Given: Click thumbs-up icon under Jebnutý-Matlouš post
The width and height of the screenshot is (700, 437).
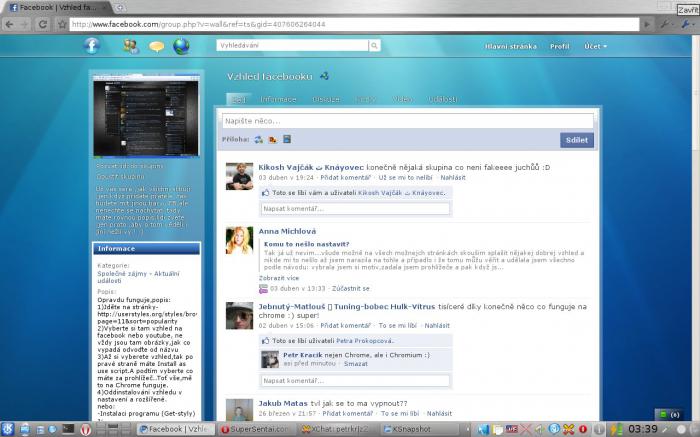Looking at the screenshot, I should (266, 341).
